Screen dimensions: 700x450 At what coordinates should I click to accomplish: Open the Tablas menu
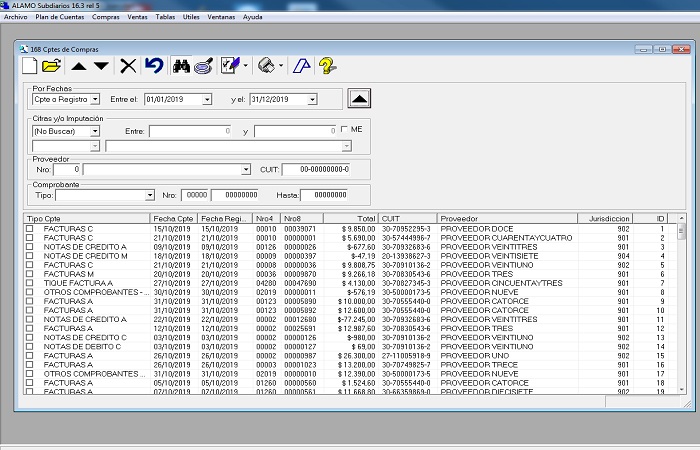point(165,17)
